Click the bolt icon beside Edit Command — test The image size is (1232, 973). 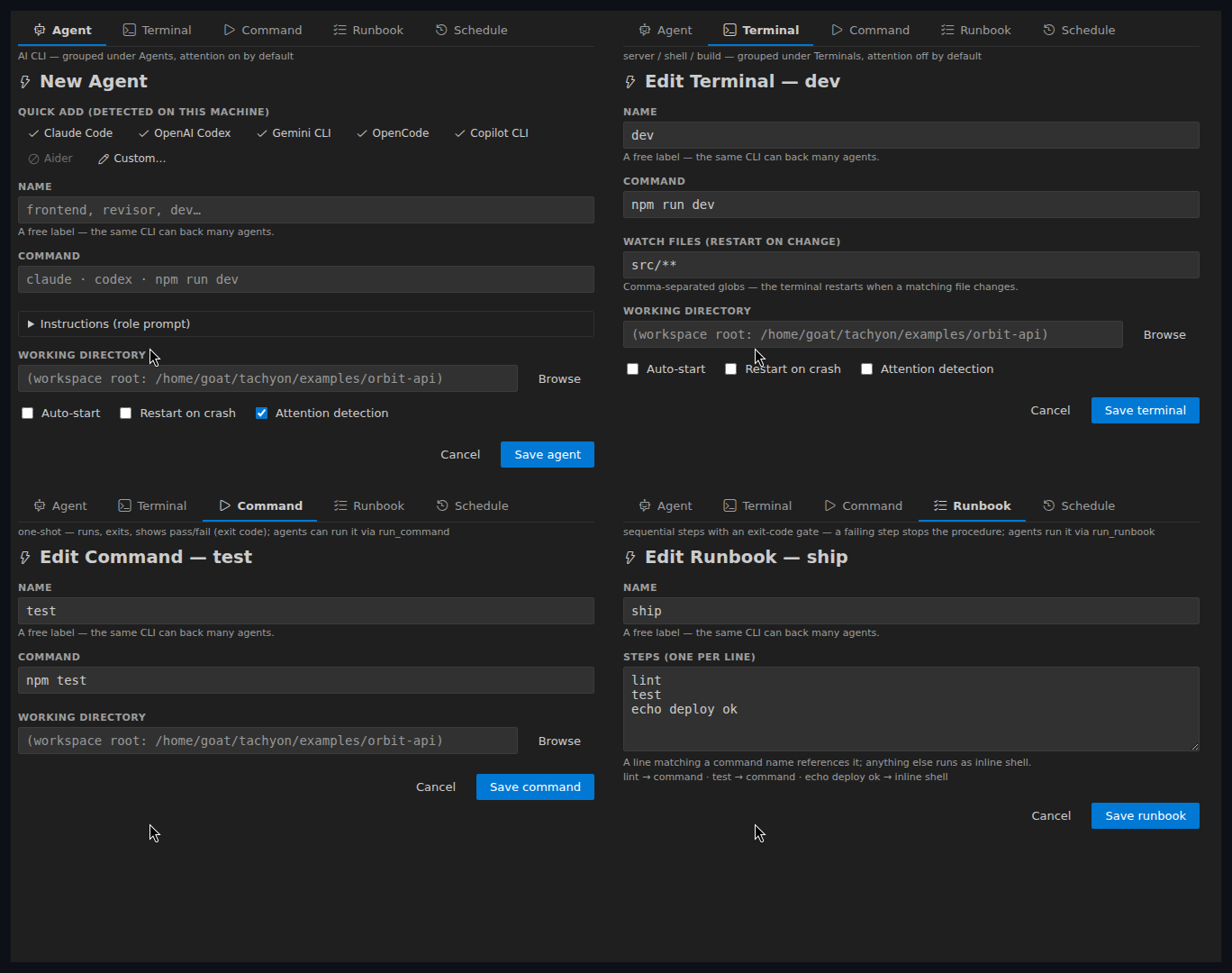click(x=25, y=558)
